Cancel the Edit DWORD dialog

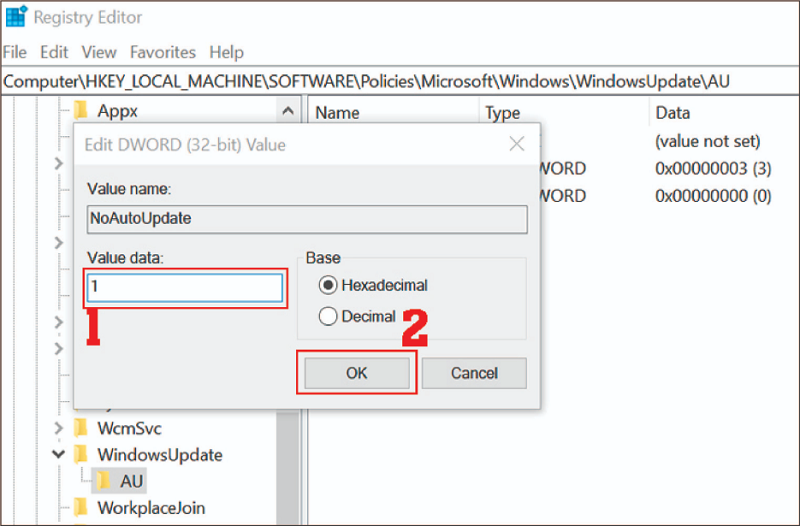click(x=474, y=373)
